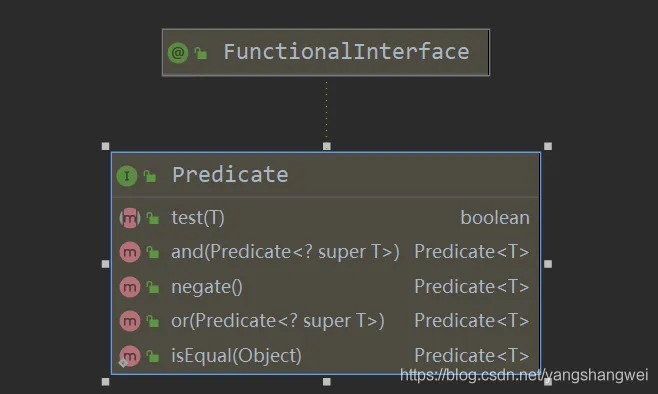
Task: Click the boolean return type of test(T)
Action: click(495, 218)
